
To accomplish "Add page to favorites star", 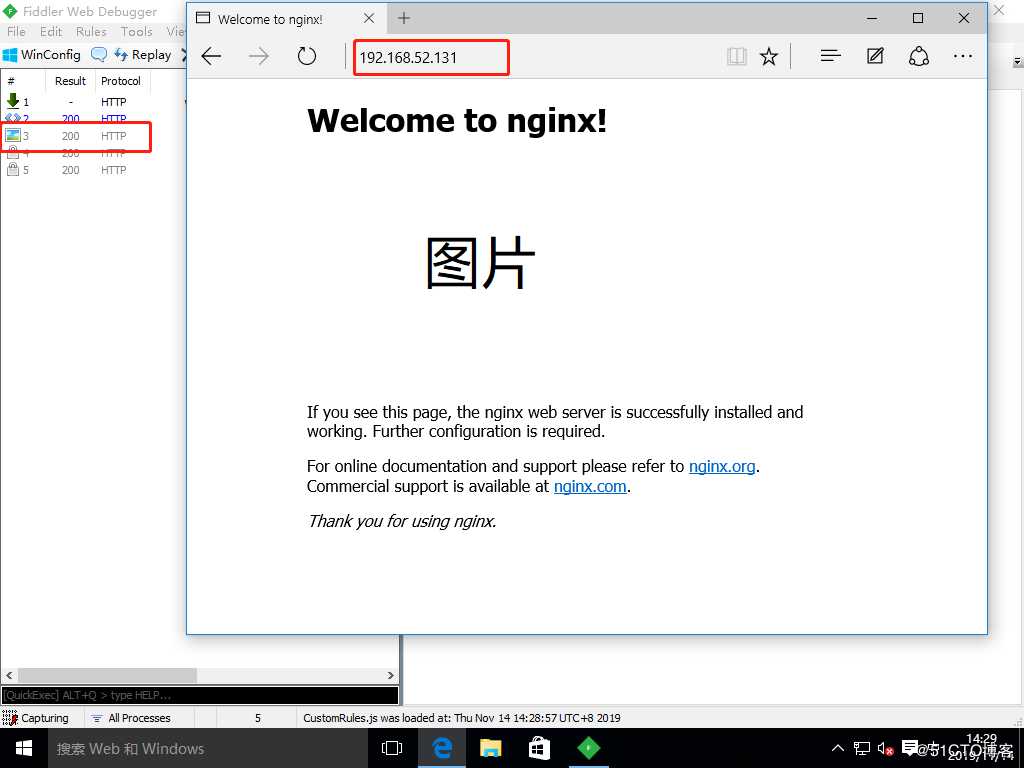I will [769, 57].
